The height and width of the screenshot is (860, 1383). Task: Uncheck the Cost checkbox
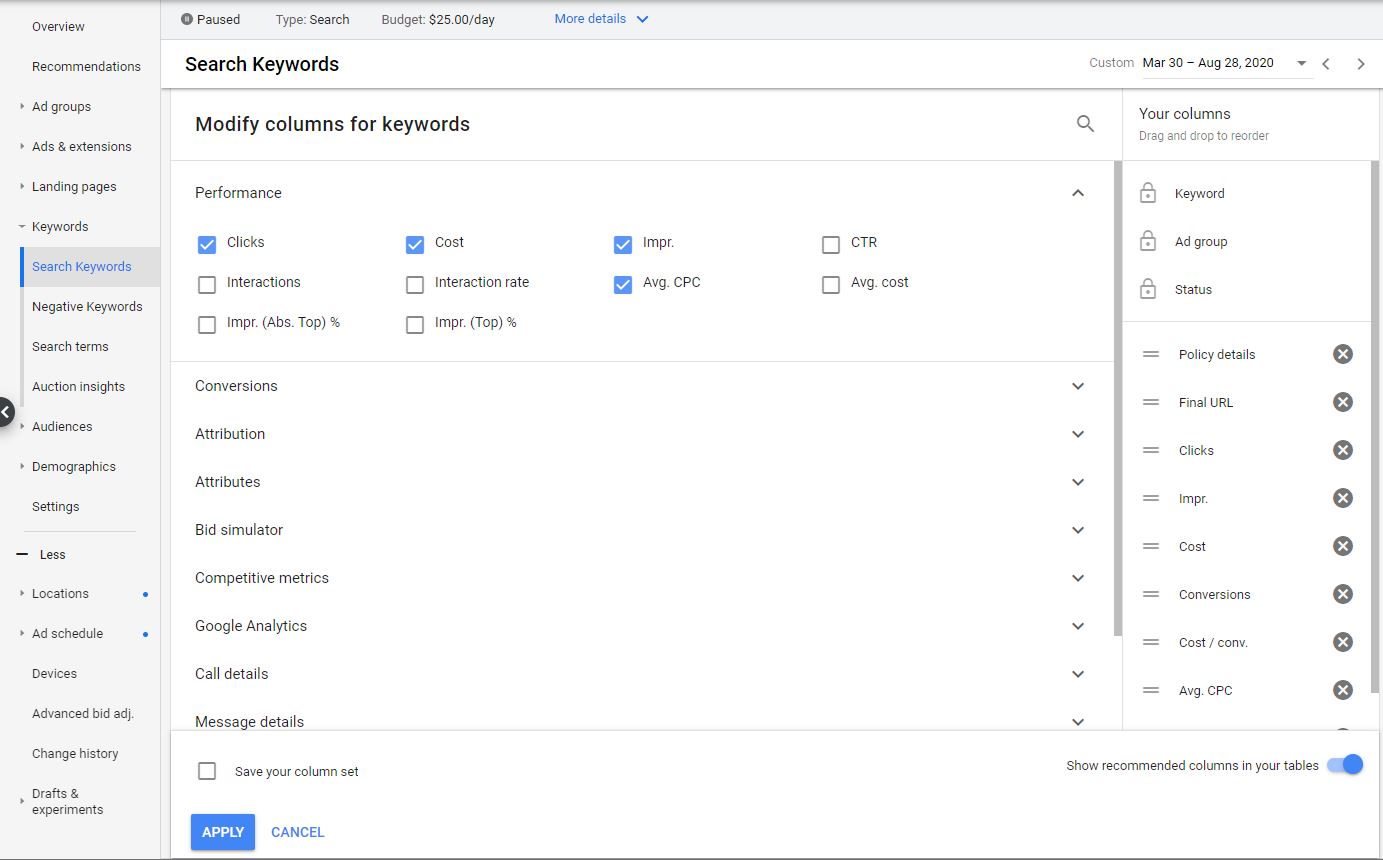(x=415, y=244)
